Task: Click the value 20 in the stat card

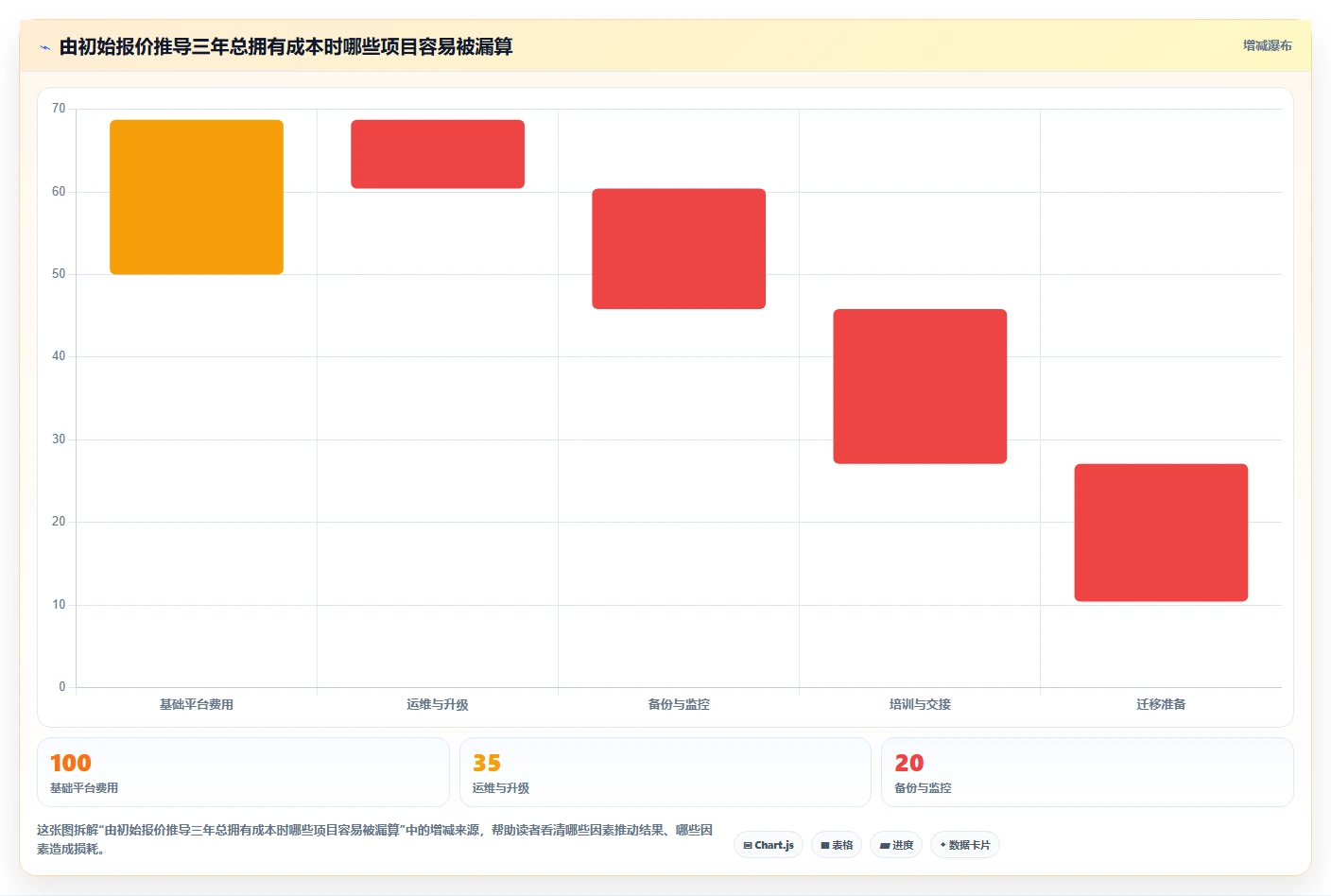Action: pos(909,763)
